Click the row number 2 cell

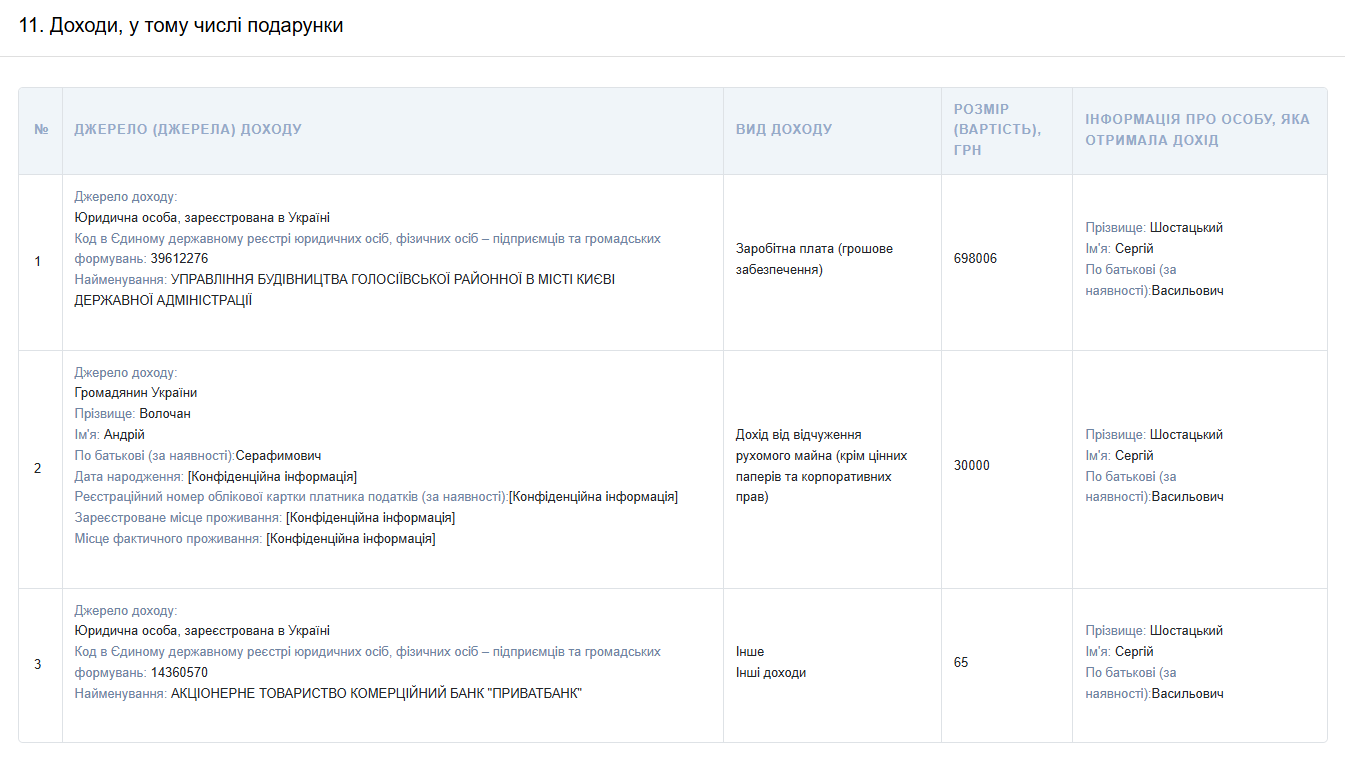[x=38, y=468]
